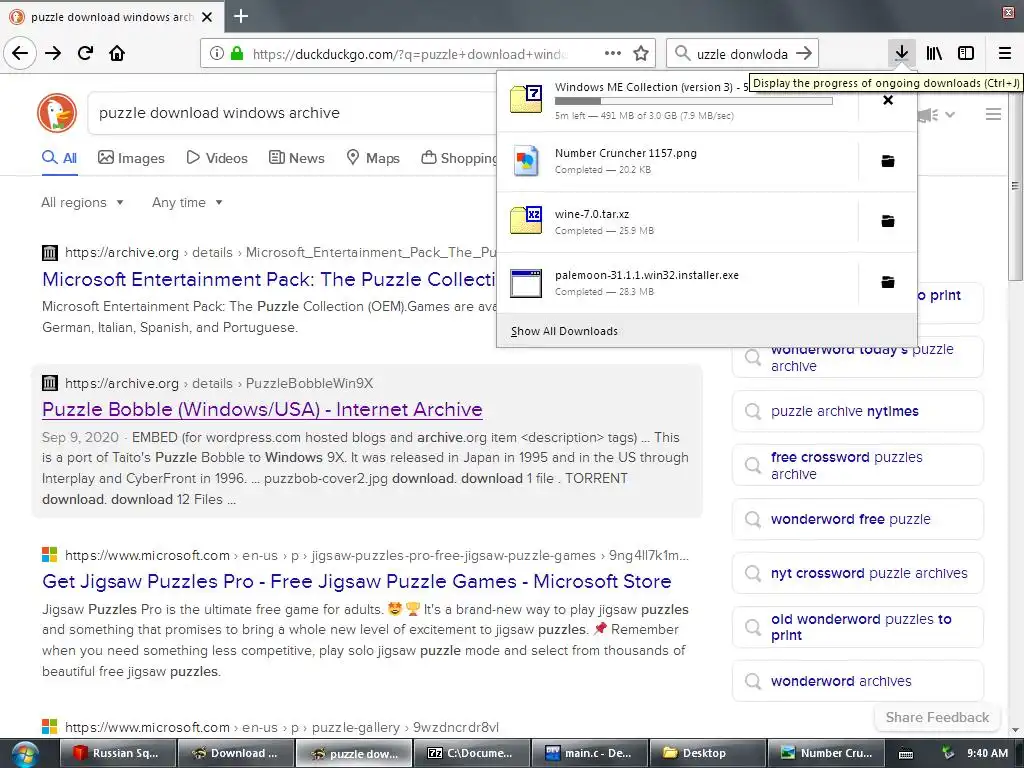The height and width of the screenshot is (768, 1024).
Task: Open containing folder for palemoon installer
Action: coord(888,282)
